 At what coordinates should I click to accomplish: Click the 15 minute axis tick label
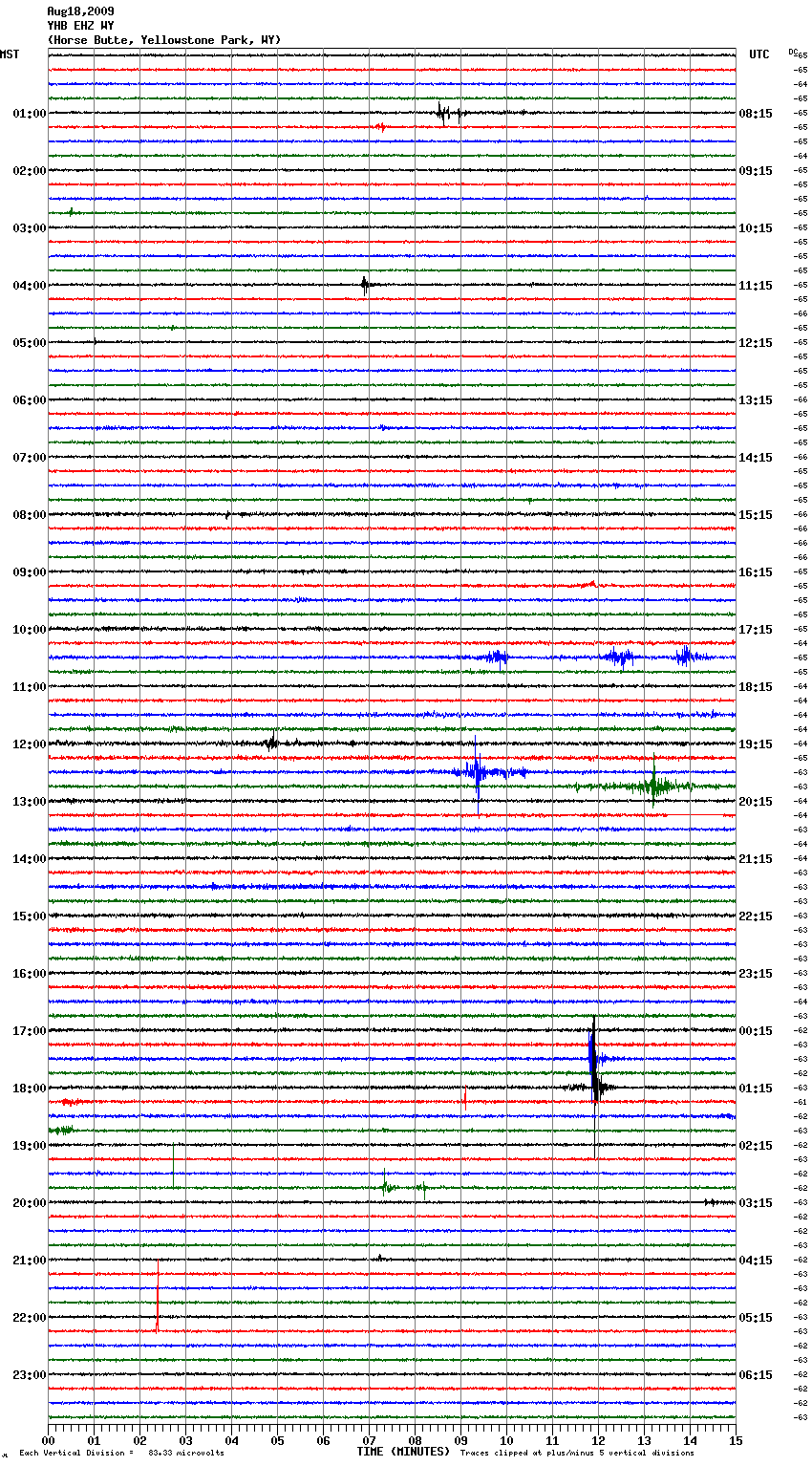pyautogui.click(x=736, y=1440)
